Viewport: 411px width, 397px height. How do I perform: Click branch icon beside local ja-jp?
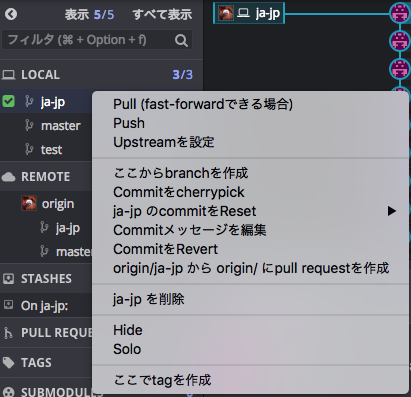click(29, 101)
